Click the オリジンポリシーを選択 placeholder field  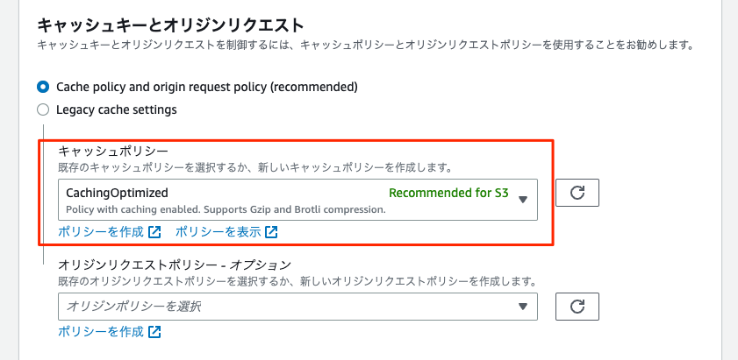(297, 307)
